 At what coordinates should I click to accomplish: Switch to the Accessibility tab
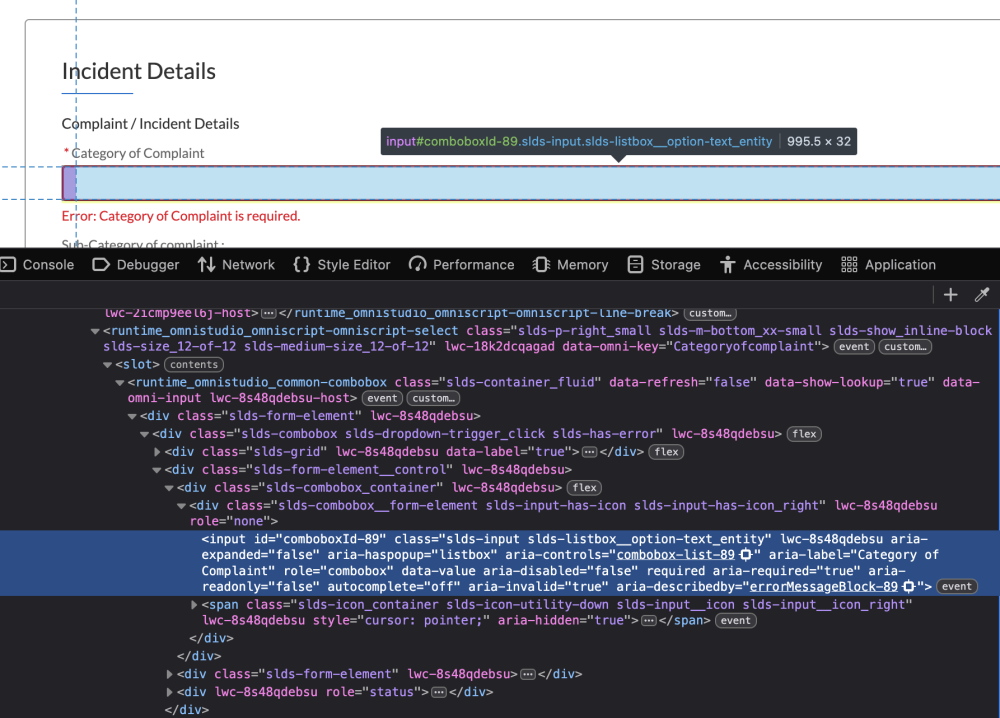(771, 265)
